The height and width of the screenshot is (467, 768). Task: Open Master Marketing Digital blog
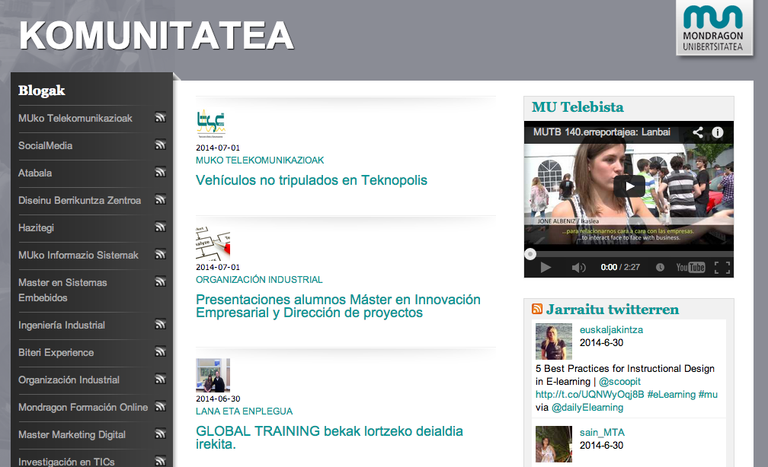click(72, 435)
